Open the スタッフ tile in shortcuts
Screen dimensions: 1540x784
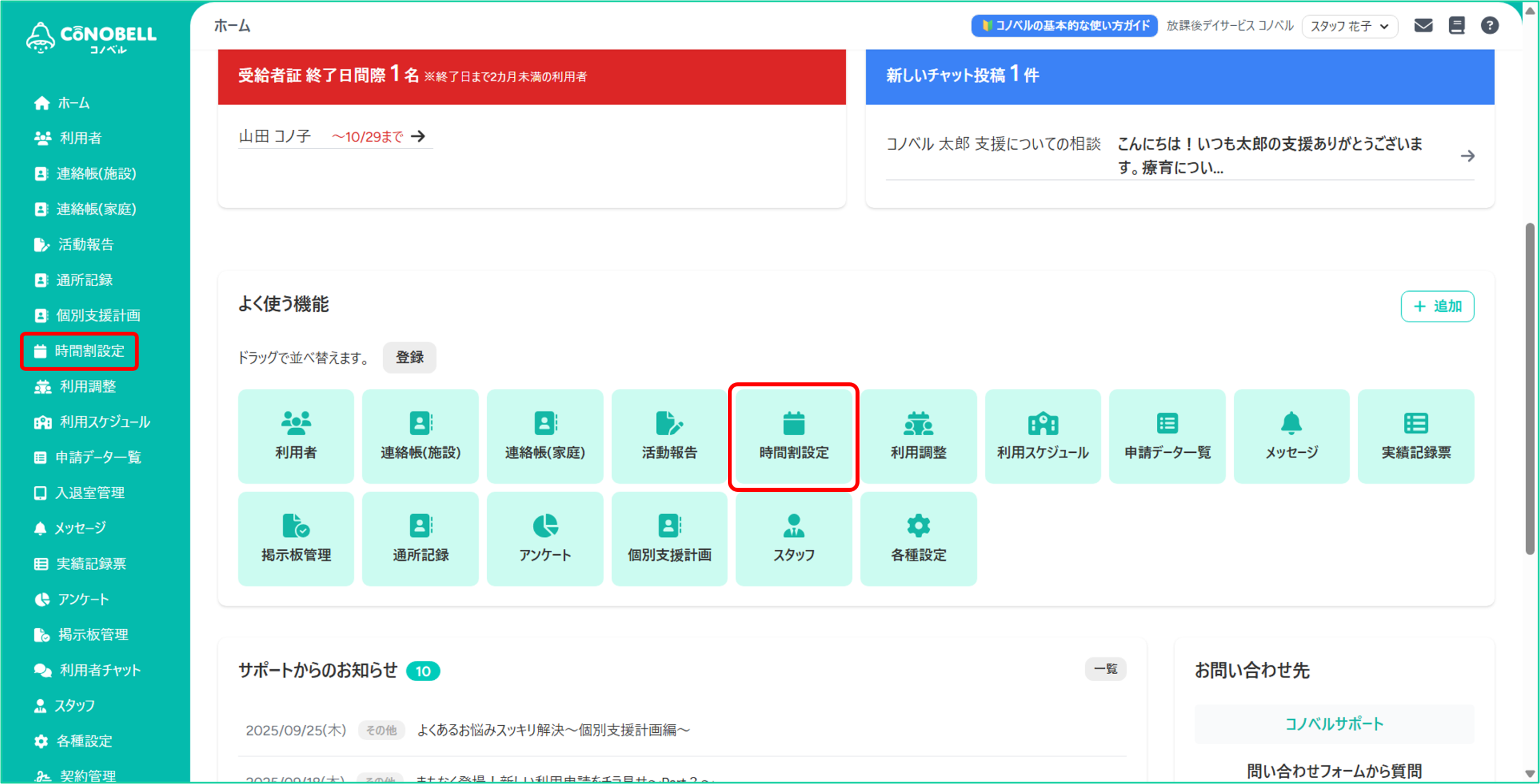point(793,539)
